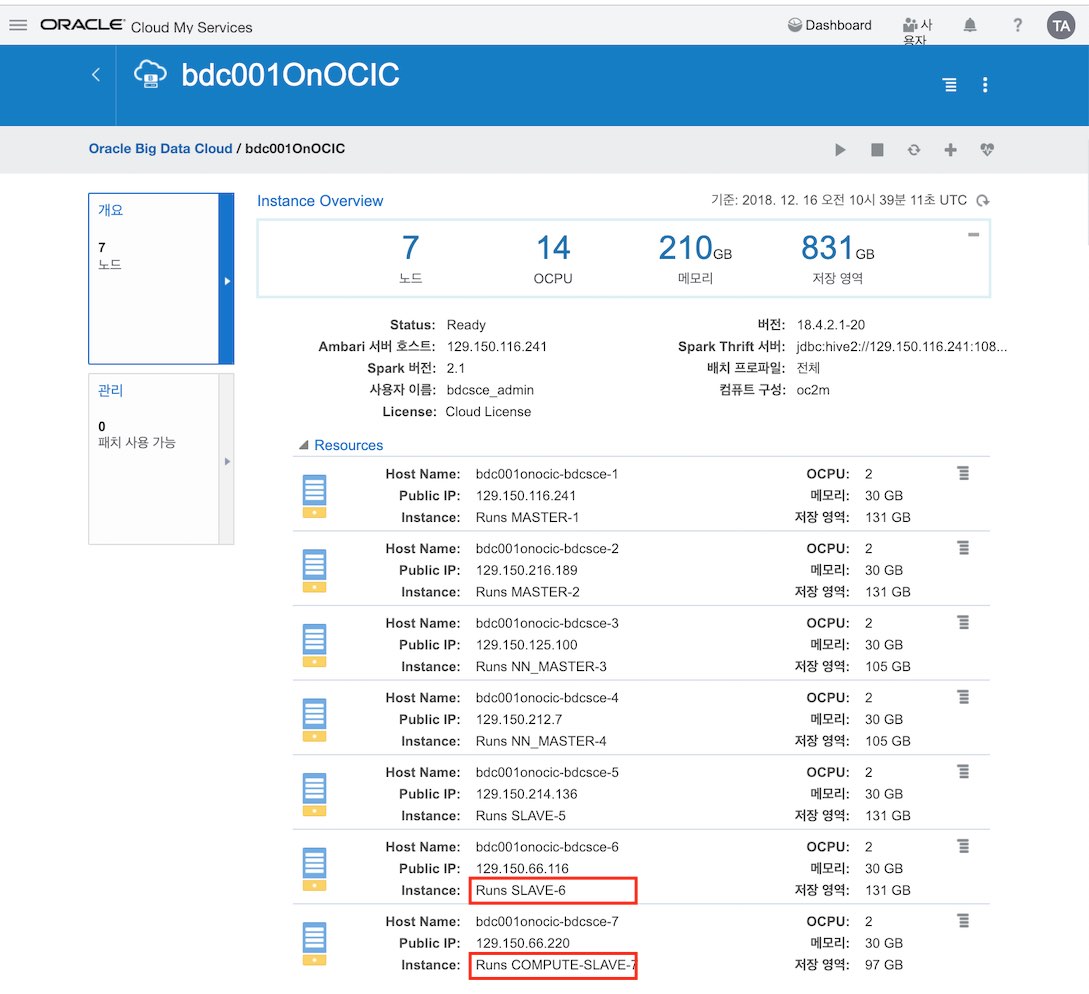Click server icon of NN_MASTER-4 node

[315, 720]
